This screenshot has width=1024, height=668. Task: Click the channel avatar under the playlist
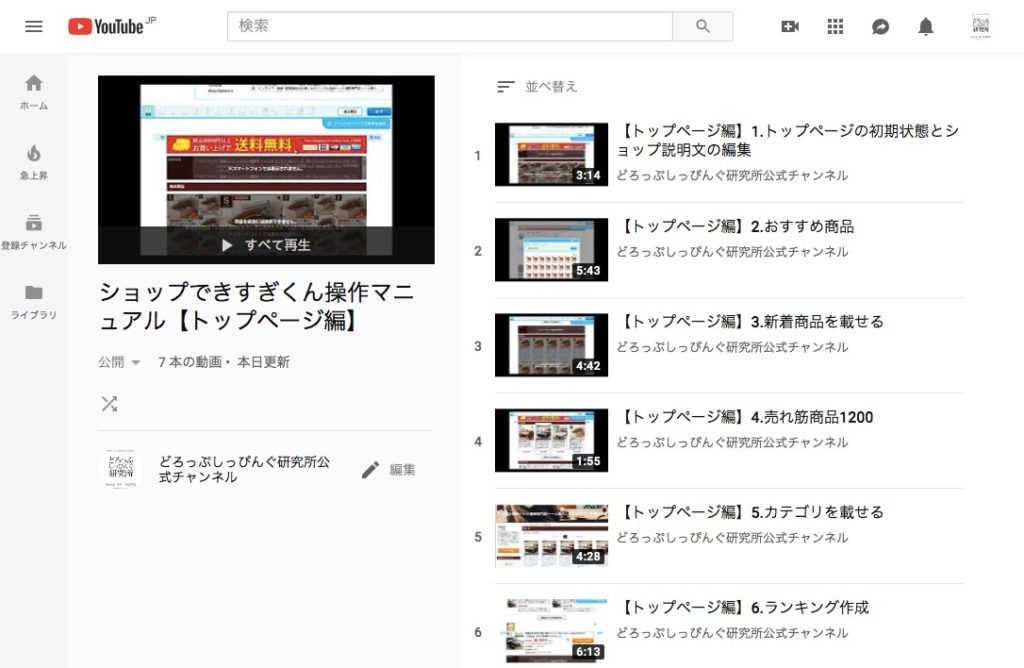click(x=121, y=469)
